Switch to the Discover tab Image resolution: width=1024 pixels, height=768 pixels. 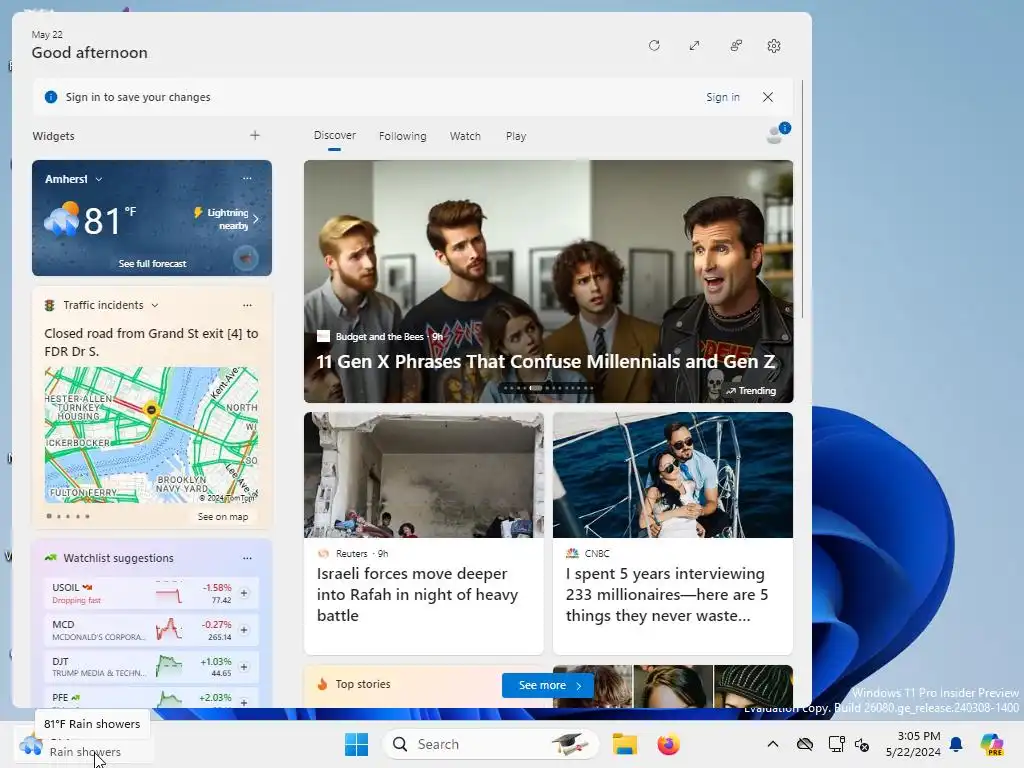(334, 135)
